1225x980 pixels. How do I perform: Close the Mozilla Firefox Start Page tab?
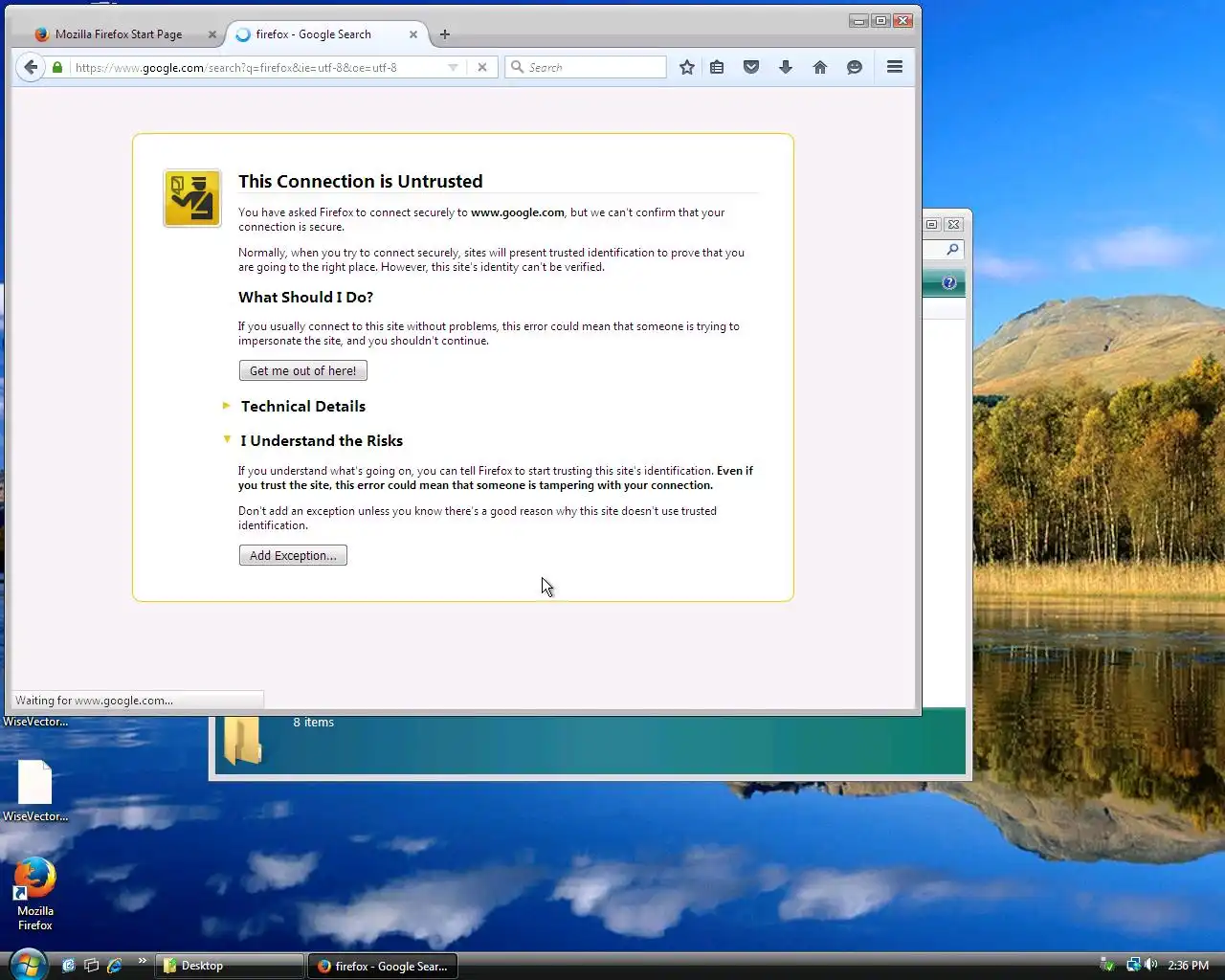point(212,34)
